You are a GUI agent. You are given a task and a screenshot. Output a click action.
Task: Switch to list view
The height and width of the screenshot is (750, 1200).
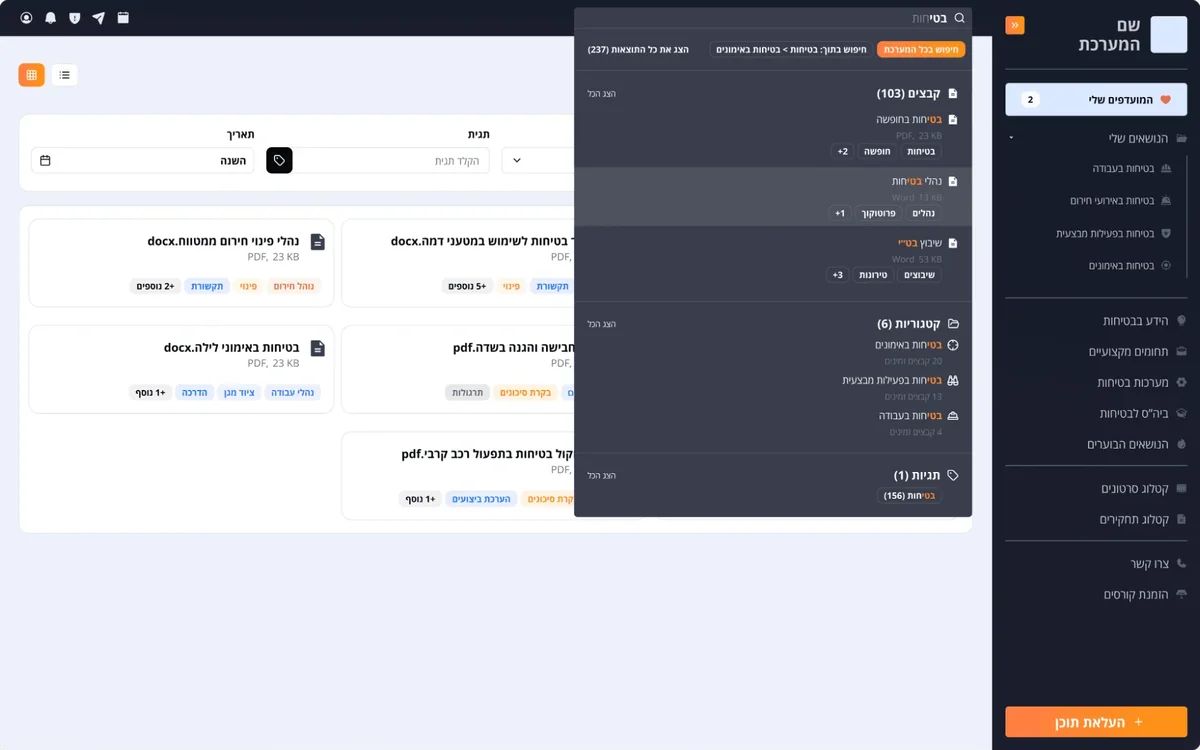point(64,75)
